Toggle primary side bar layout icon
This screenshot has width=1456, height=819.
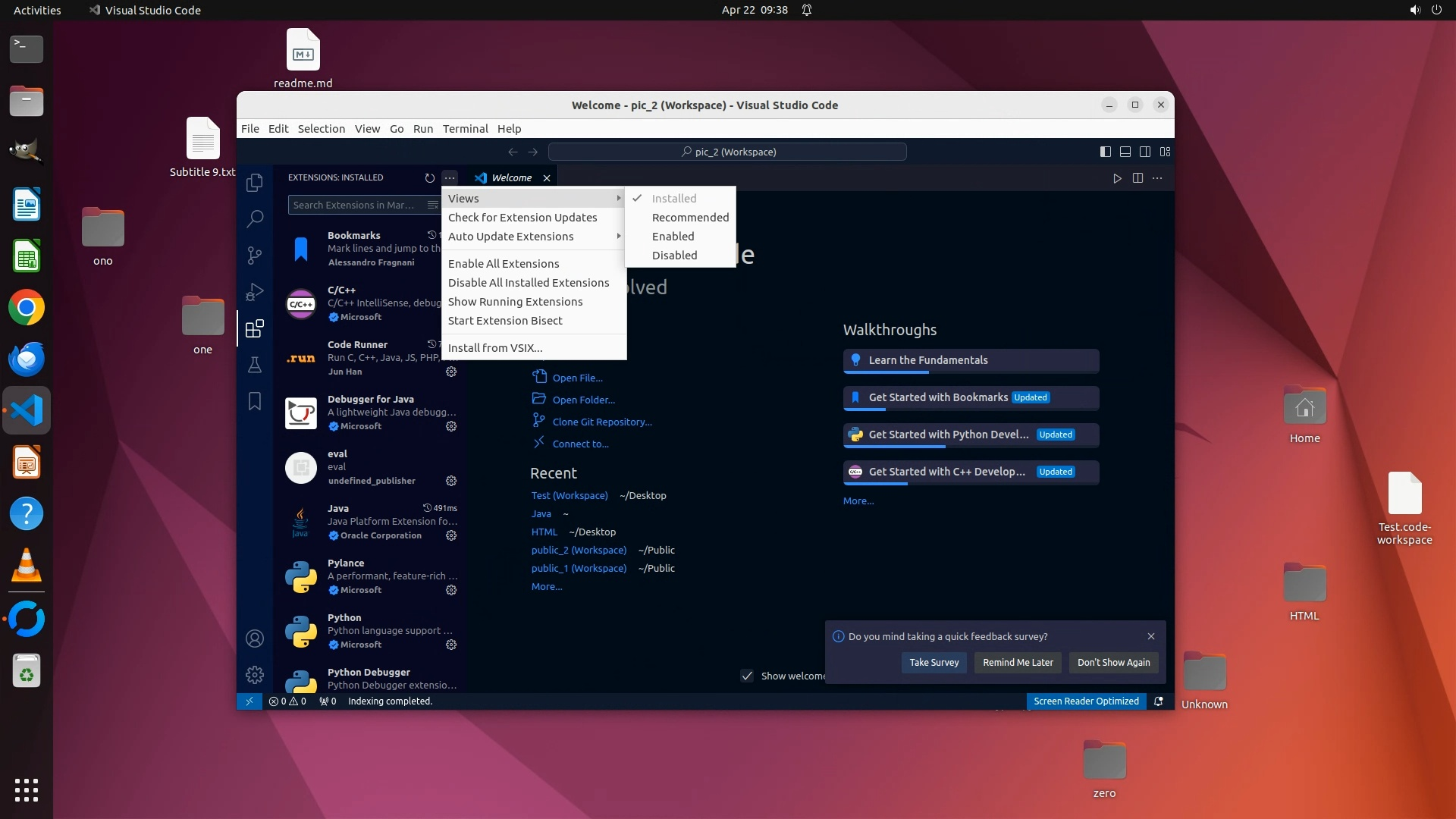(x=1106, y=152)
